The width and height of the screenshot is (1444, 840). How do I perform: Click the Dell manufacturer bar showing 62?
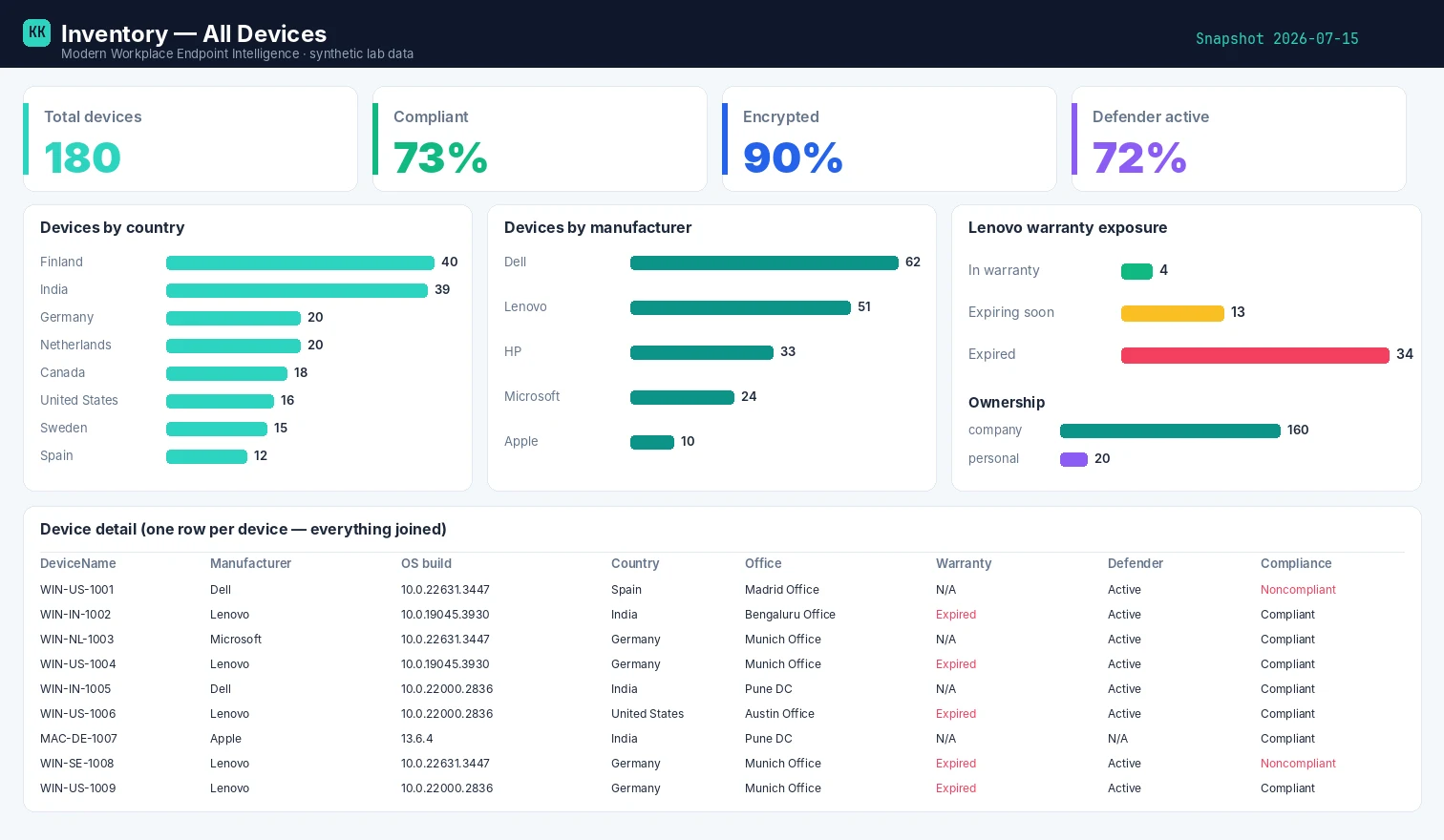(x=764, y=262)
